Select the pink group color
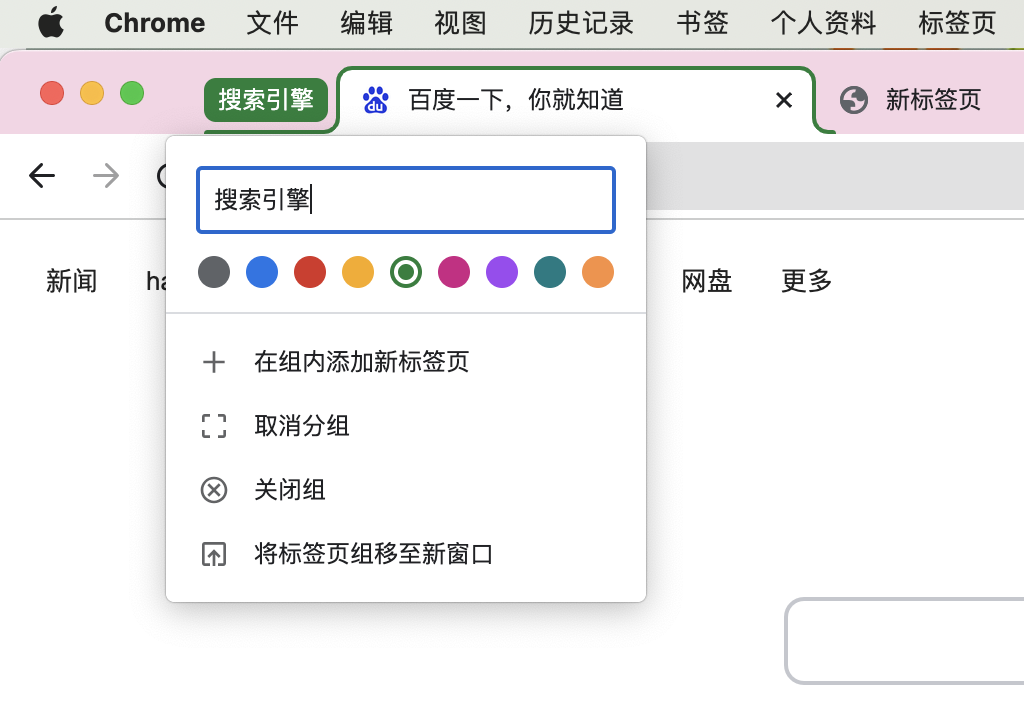 [x=454, y=271]
